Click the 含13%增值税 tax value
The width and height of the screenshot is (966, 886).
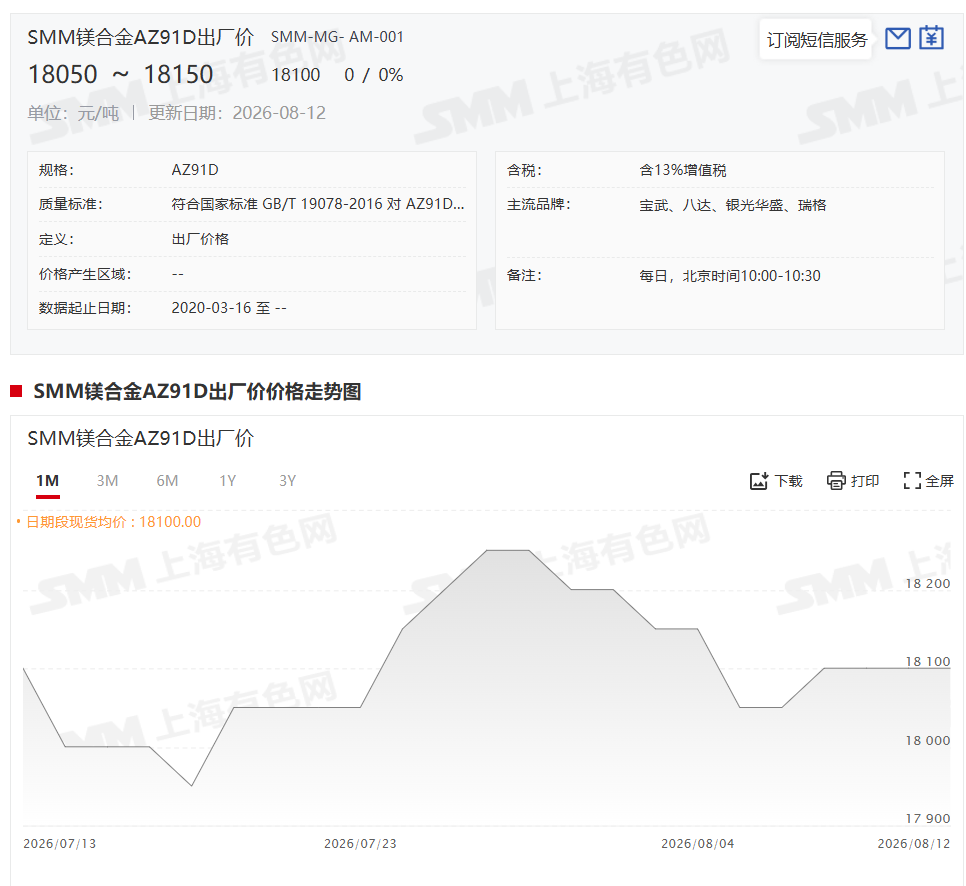[x=683, y=170]
